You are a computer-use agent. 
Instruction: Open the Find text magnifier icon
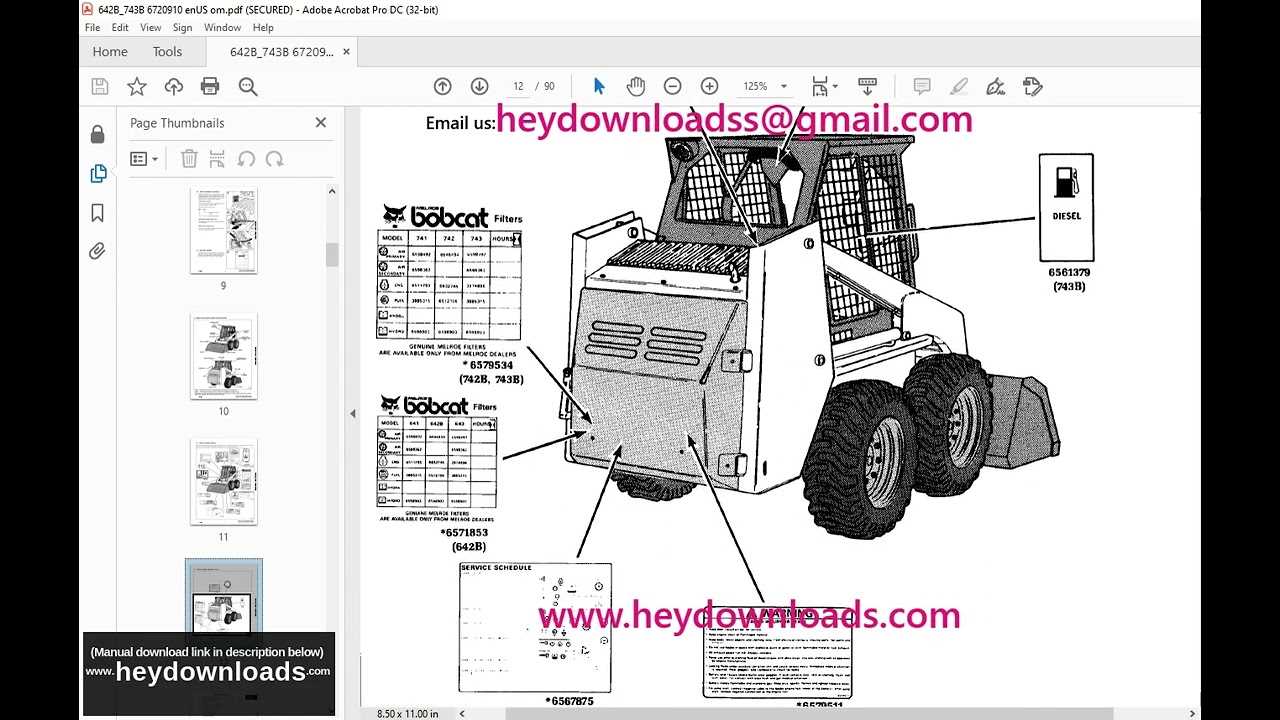point(248,87)
